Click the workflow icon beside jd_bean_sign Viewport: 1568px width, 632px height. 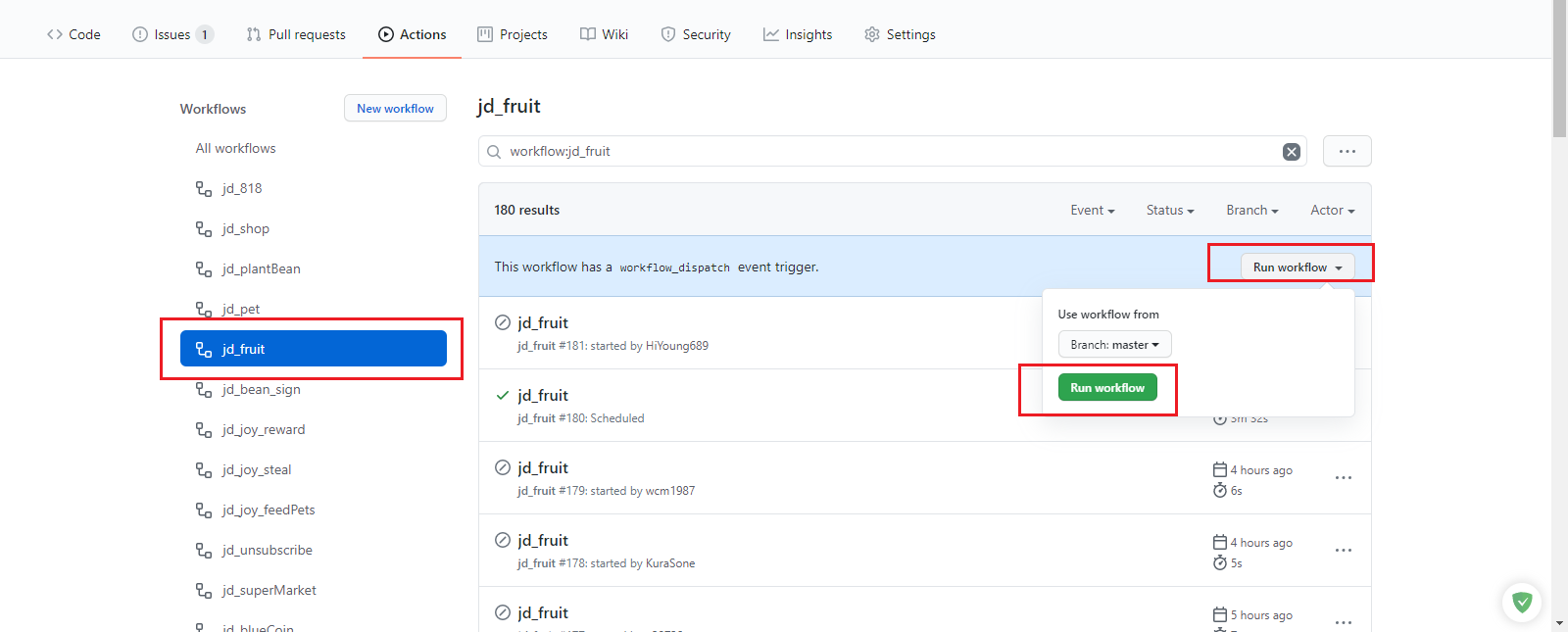tap(204, 389)
